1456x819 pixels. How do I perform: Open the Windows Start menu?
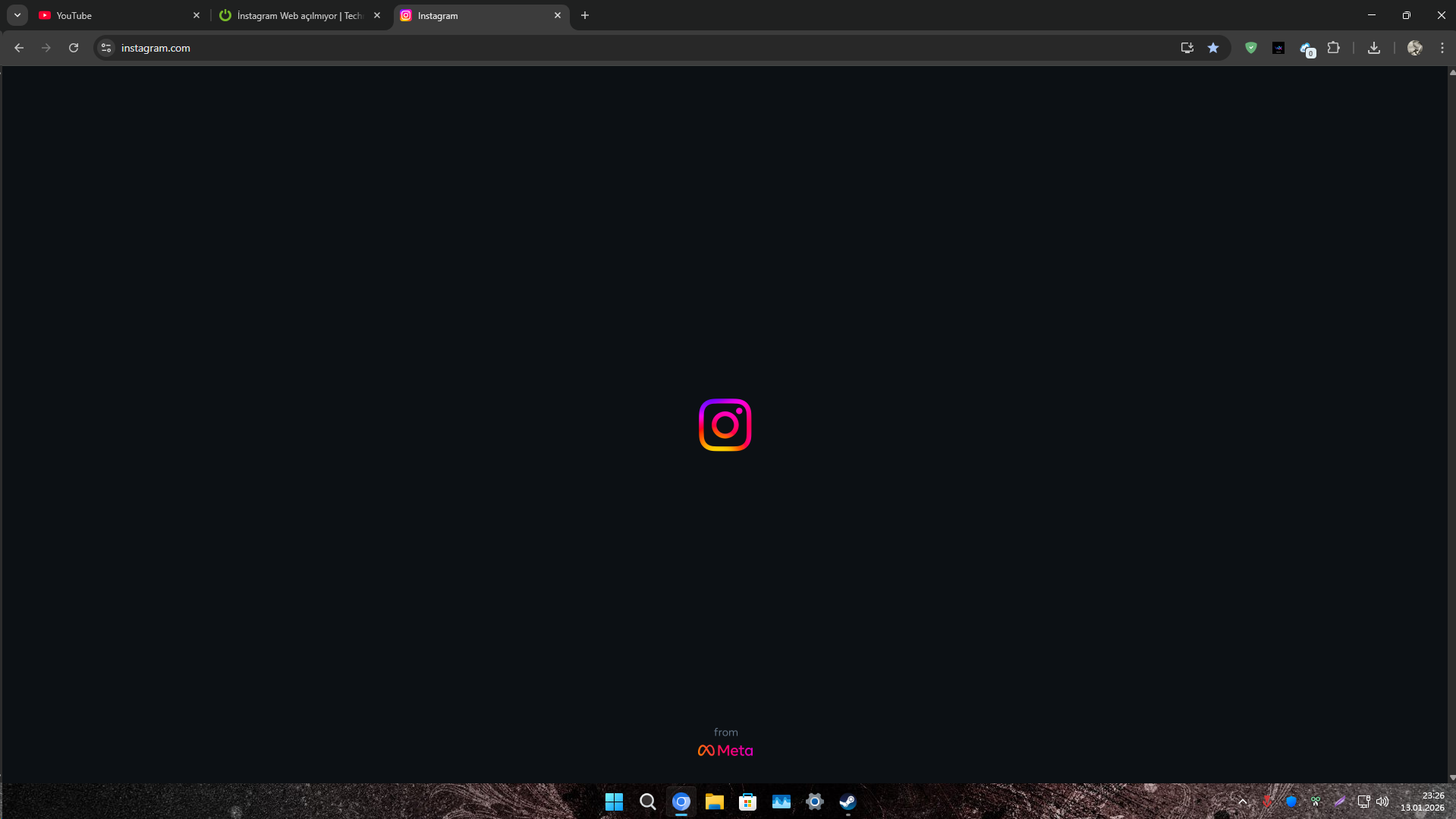[615, 802]
